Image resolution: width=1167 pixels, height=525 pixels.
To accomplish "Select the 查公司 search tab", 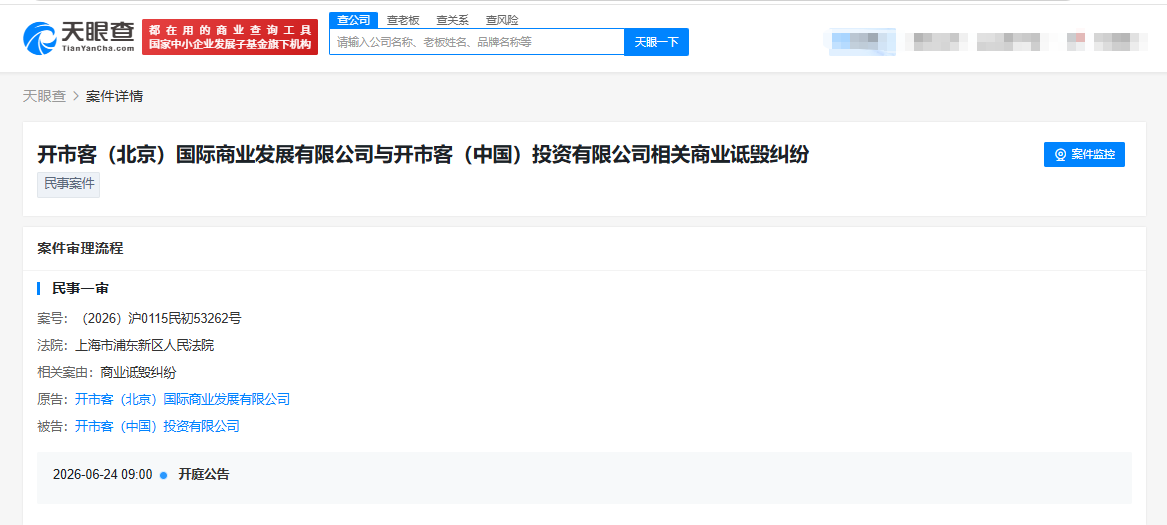I will click(x=354, y=20).
